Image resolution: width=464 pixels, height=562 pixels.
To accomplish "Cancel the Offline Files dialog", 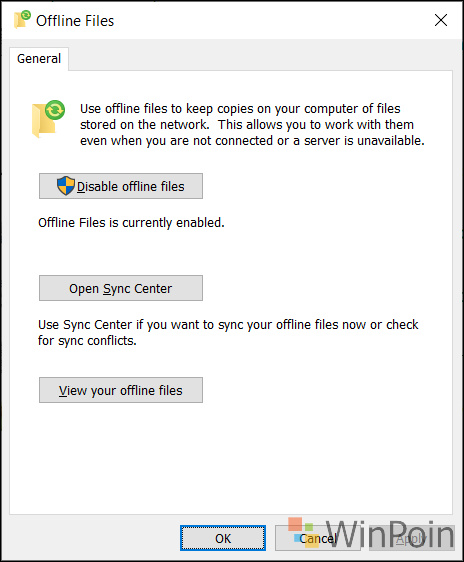I will 317,538.
